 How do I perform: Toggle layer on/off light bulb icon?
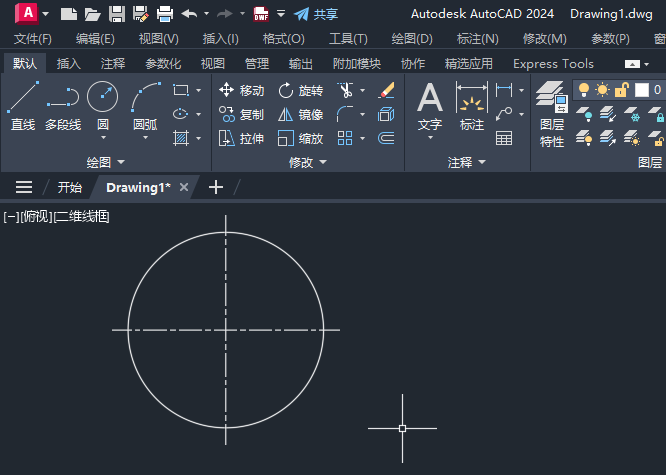(x=584, y=90)
